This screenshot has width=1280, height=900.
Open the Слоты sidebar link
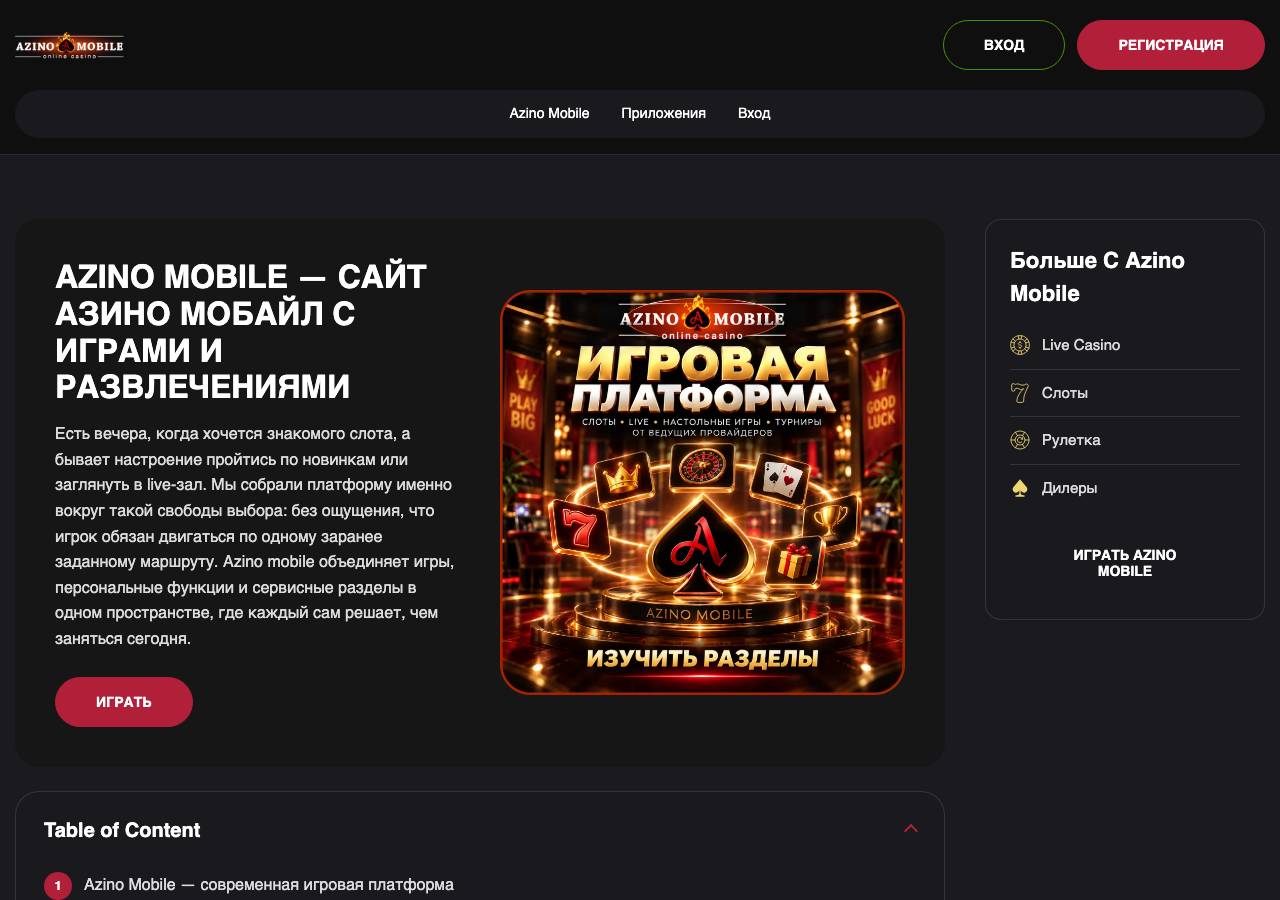click(x=1065, y=393)
